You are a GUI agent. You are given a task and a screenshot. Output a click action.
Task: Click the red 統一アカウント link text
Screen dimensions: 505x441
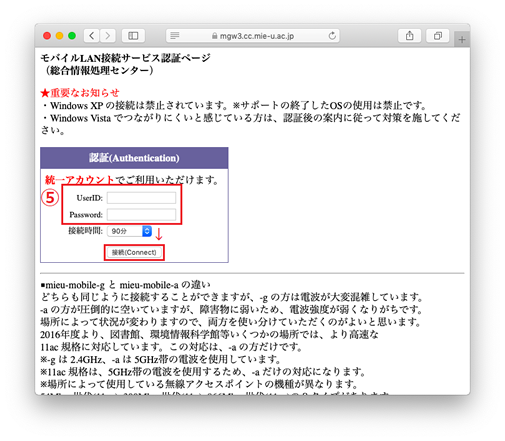80,180
